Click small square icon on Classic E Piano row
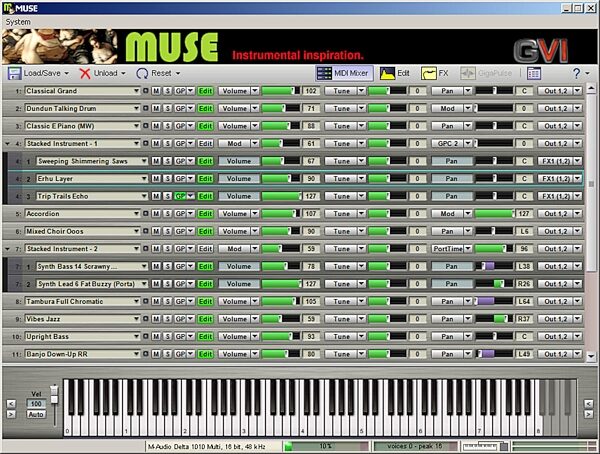Image resolution: width=600 pixels, height=454 pixels. pyautogui.click(x=145, y=126)
